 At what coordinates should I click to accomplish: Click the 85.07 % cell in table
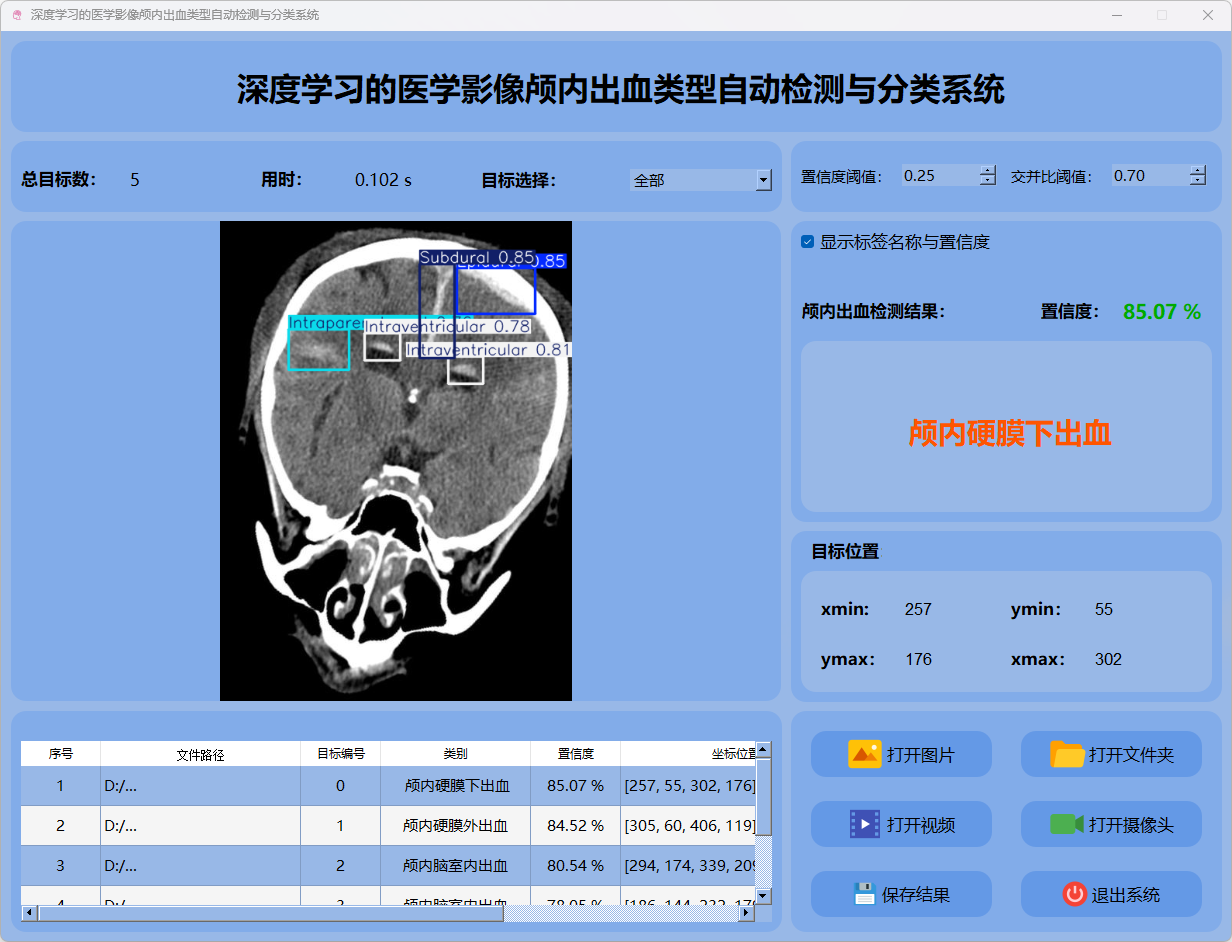(x=575, y=786)
